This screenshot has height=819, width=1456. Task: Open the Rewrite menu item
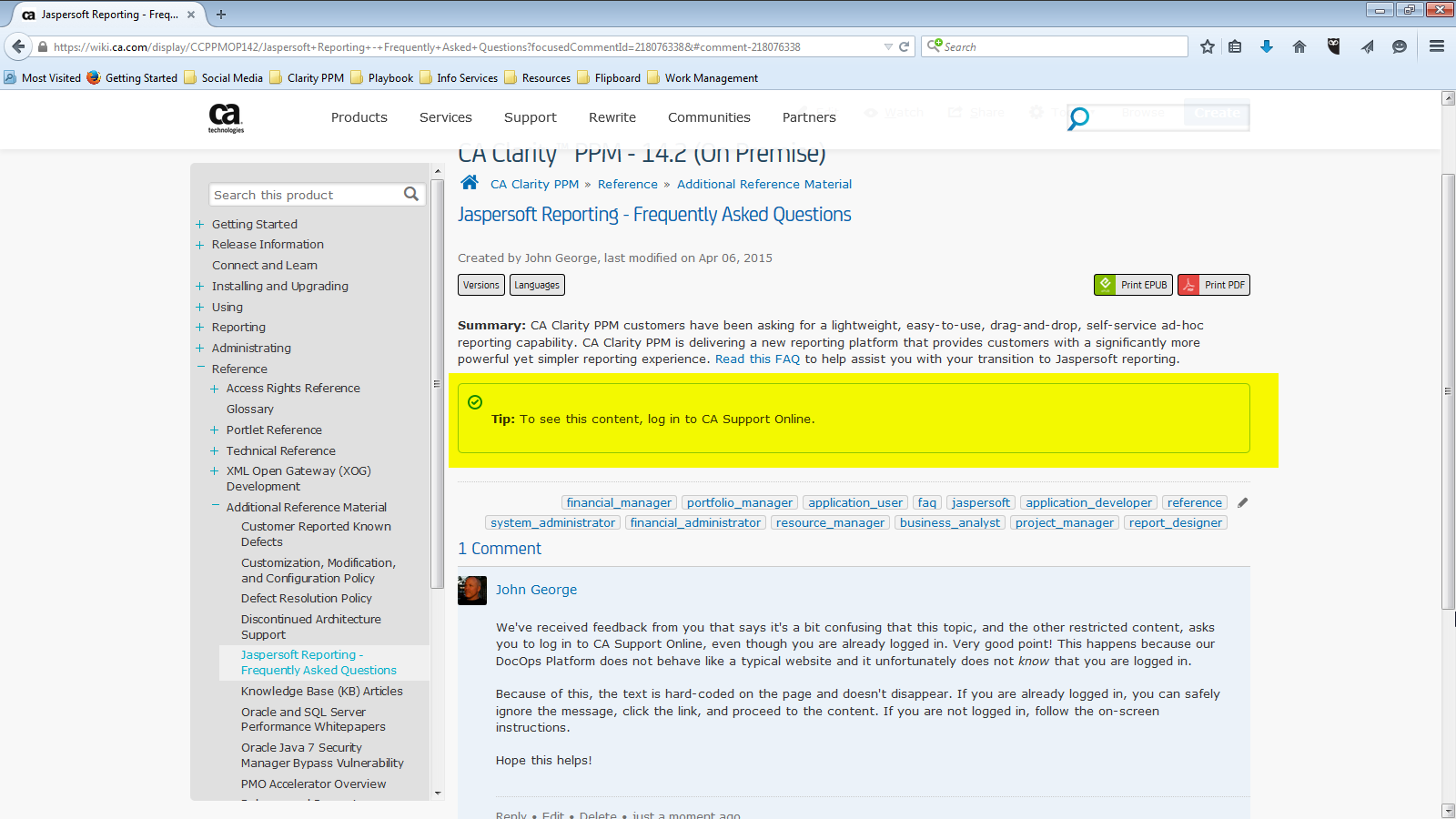click(612, 117)
